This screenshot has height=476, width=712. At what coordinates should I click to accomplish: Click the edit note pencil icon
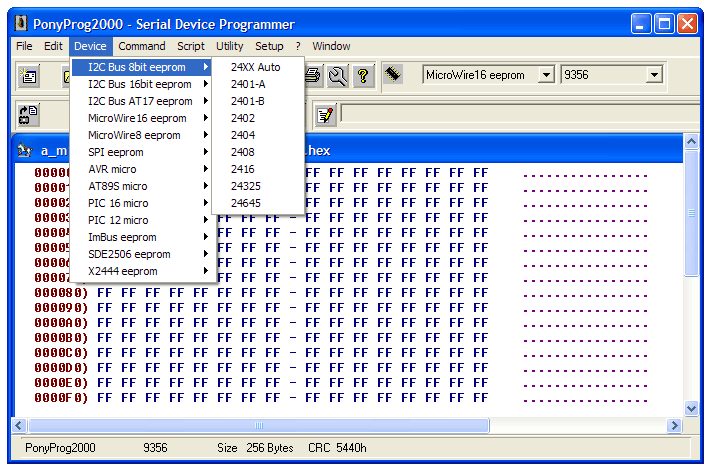[x=326, y=115]
